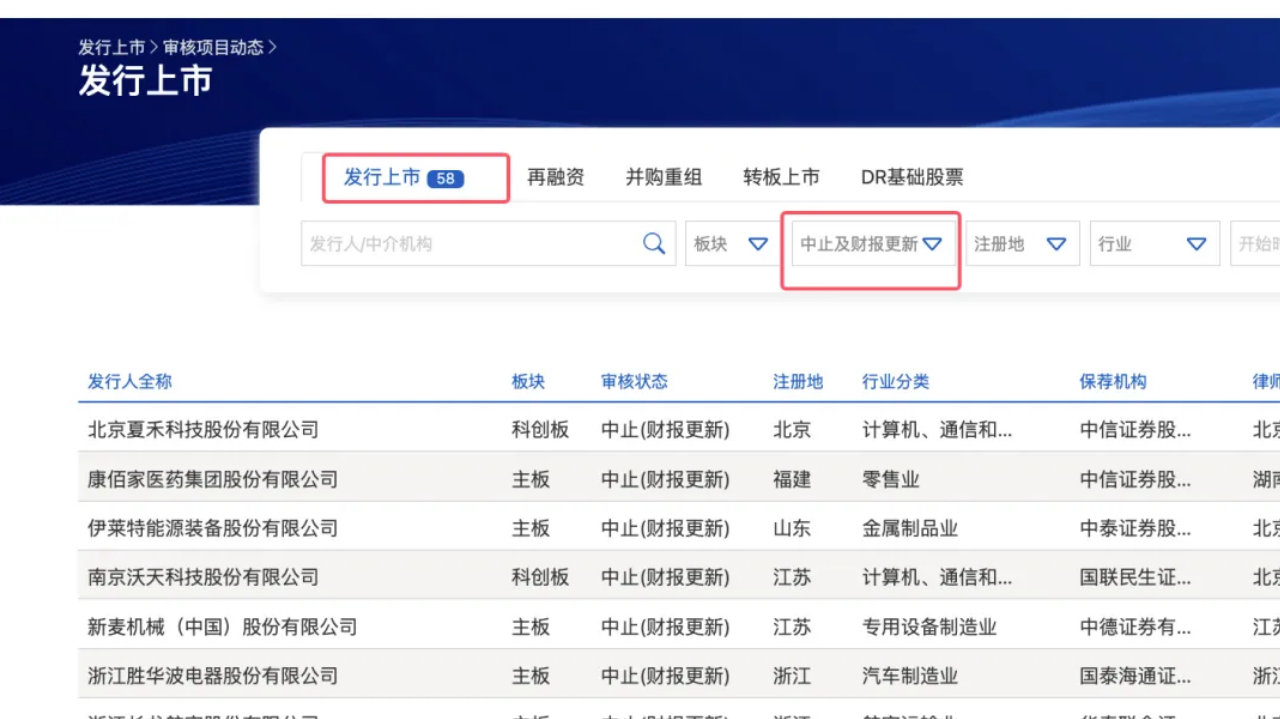Click 国泰海通证... sponsor cell
Viewport: 1280px width, 719px height.
click(x=1136, y=676)
